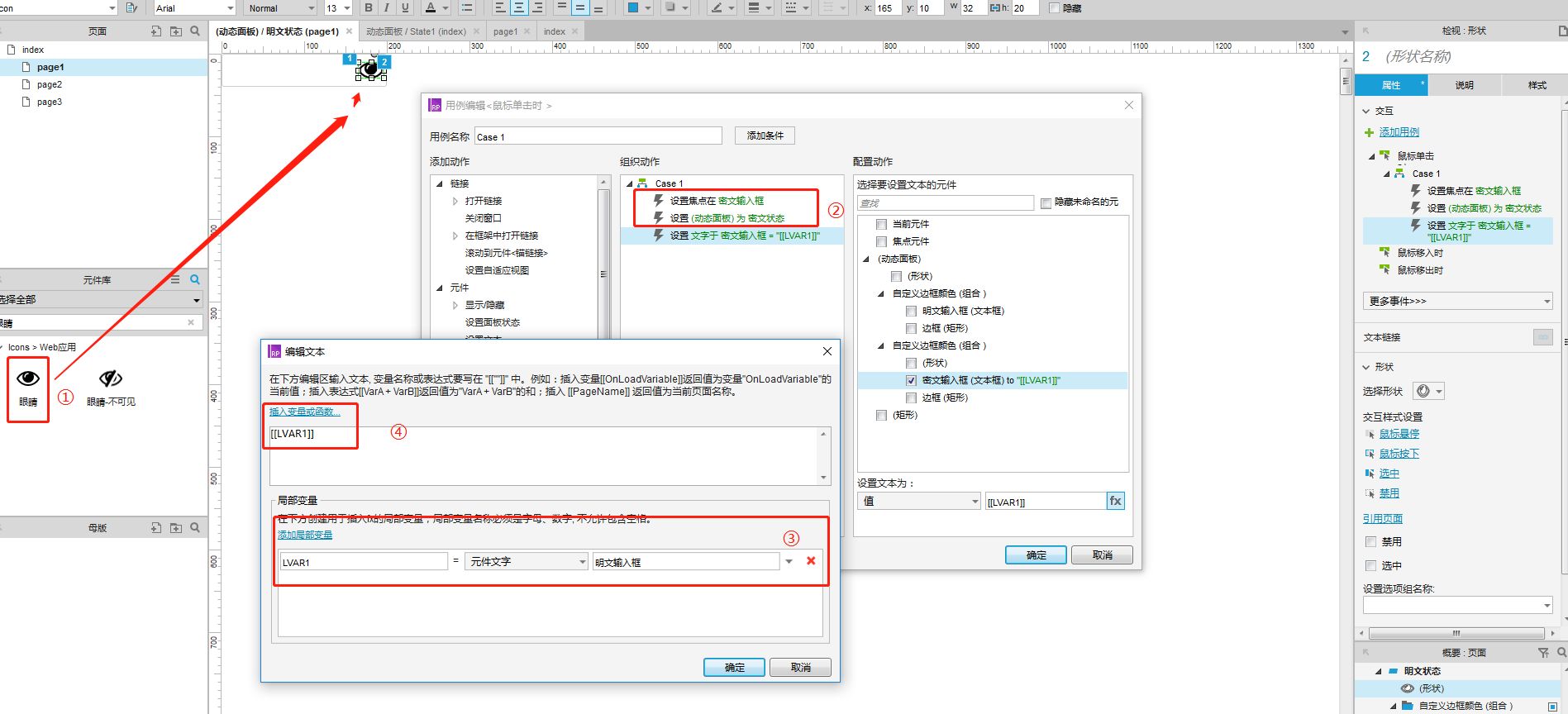The image size is (1568, 714).
Task: Delete local variable LVAR1 with the red X
Action: point(811,561)
